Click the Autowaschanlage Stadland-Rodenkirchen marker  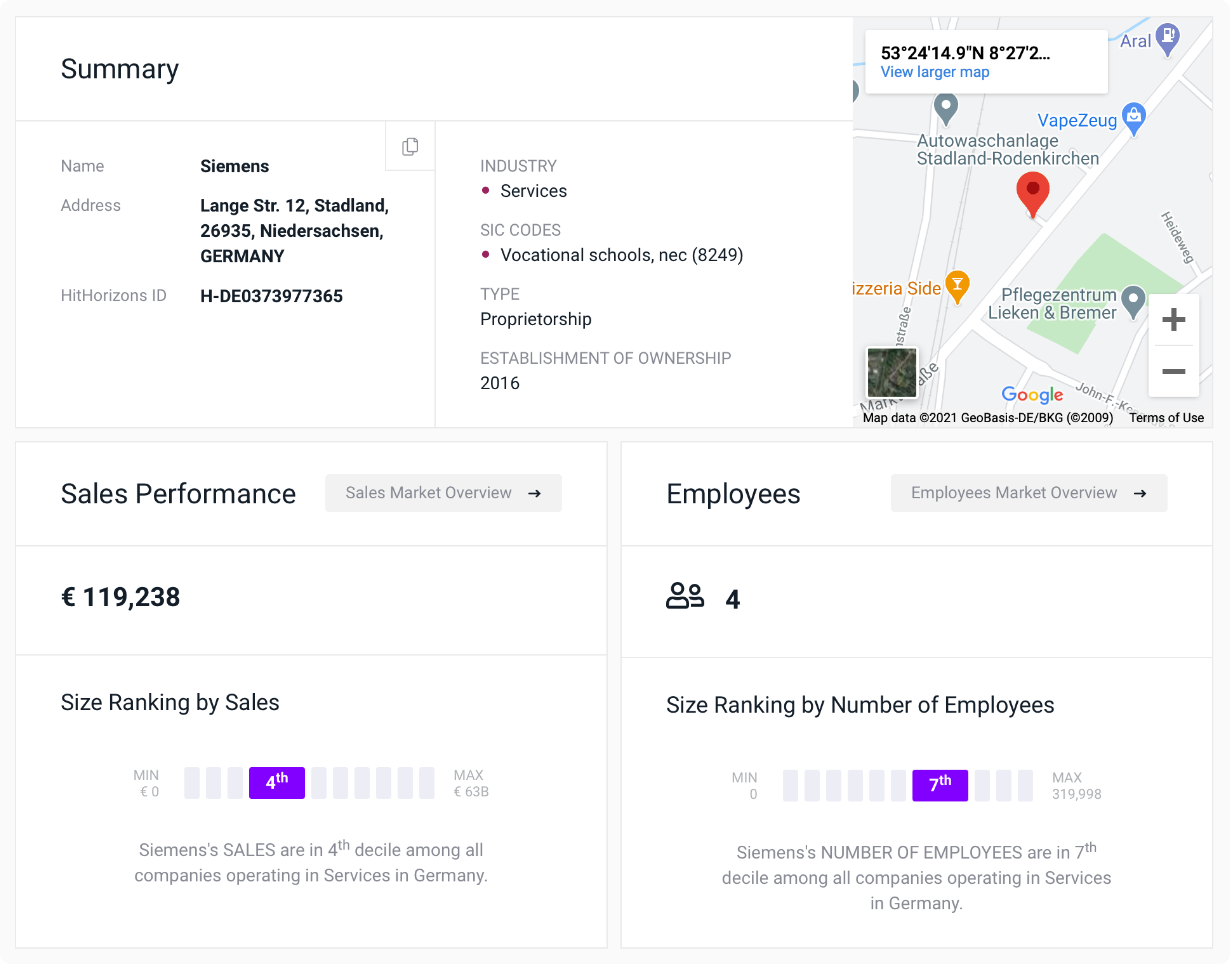pos(946,106)
